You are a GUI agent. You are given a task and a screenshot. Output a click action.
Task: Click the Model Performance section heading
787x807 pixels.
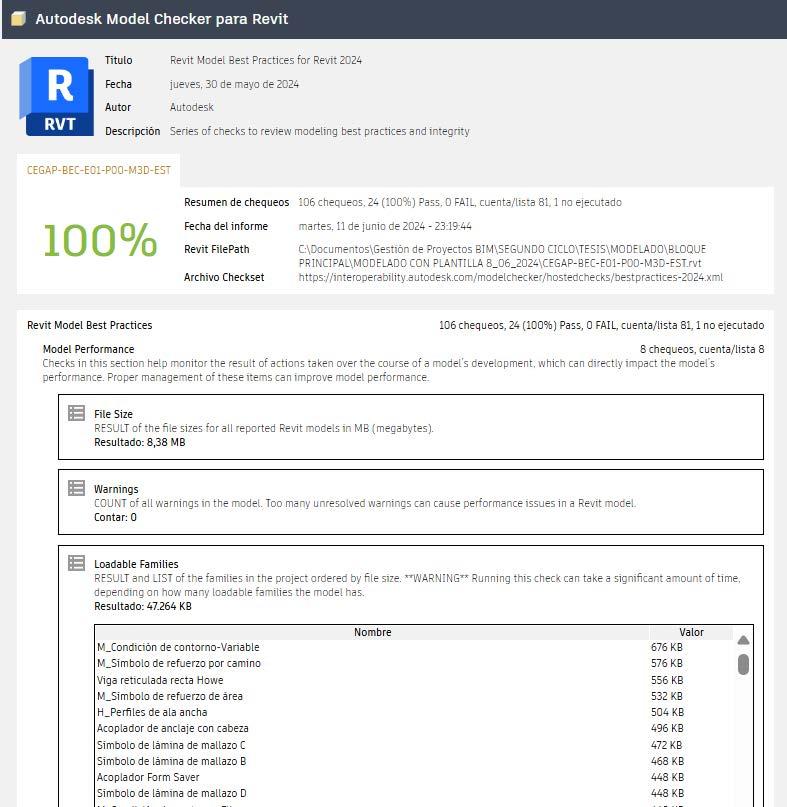coord(88,349)
